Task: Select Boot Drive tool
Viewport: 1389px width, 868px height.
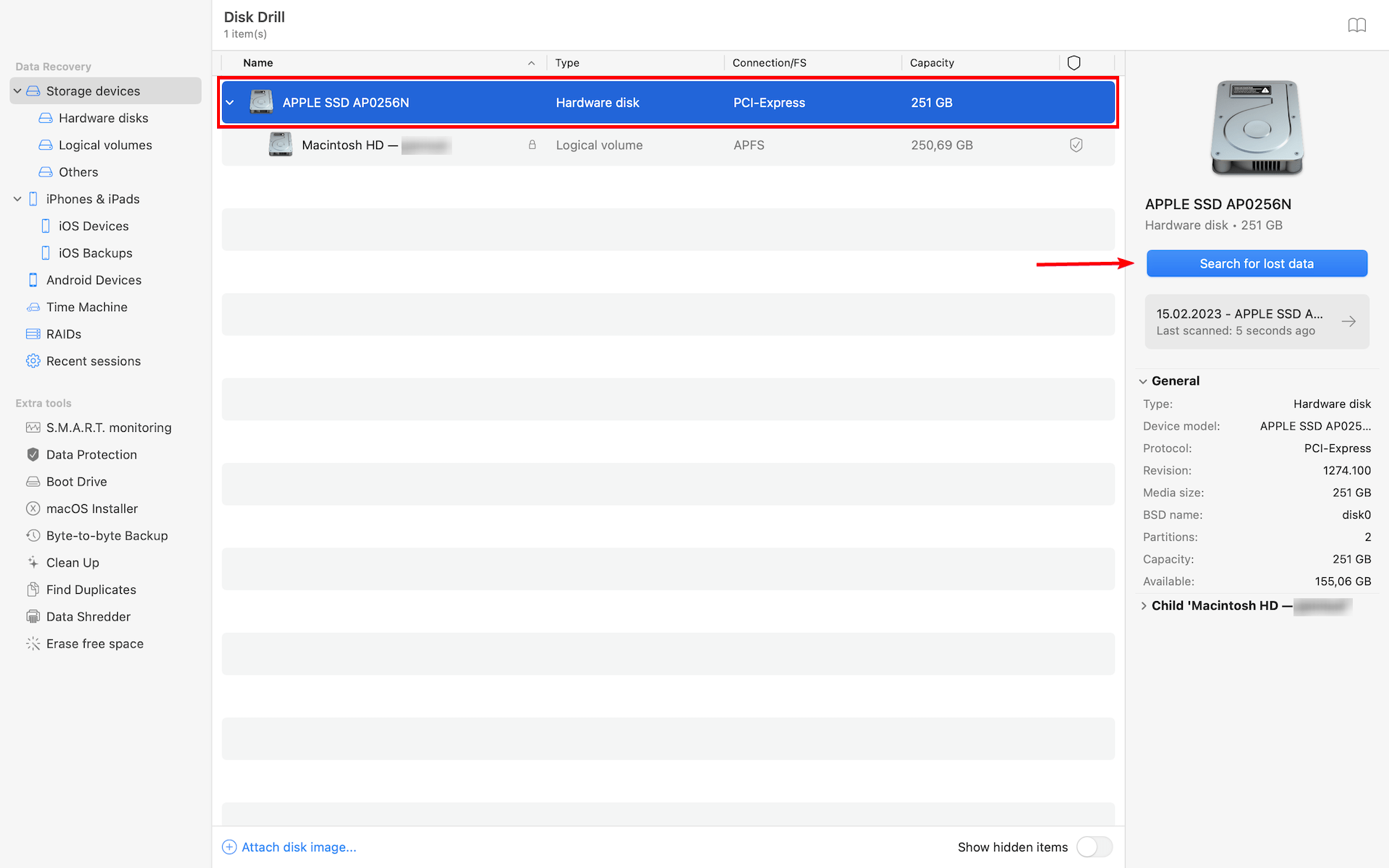Action: pyautogui.click(x=76, y=481)
